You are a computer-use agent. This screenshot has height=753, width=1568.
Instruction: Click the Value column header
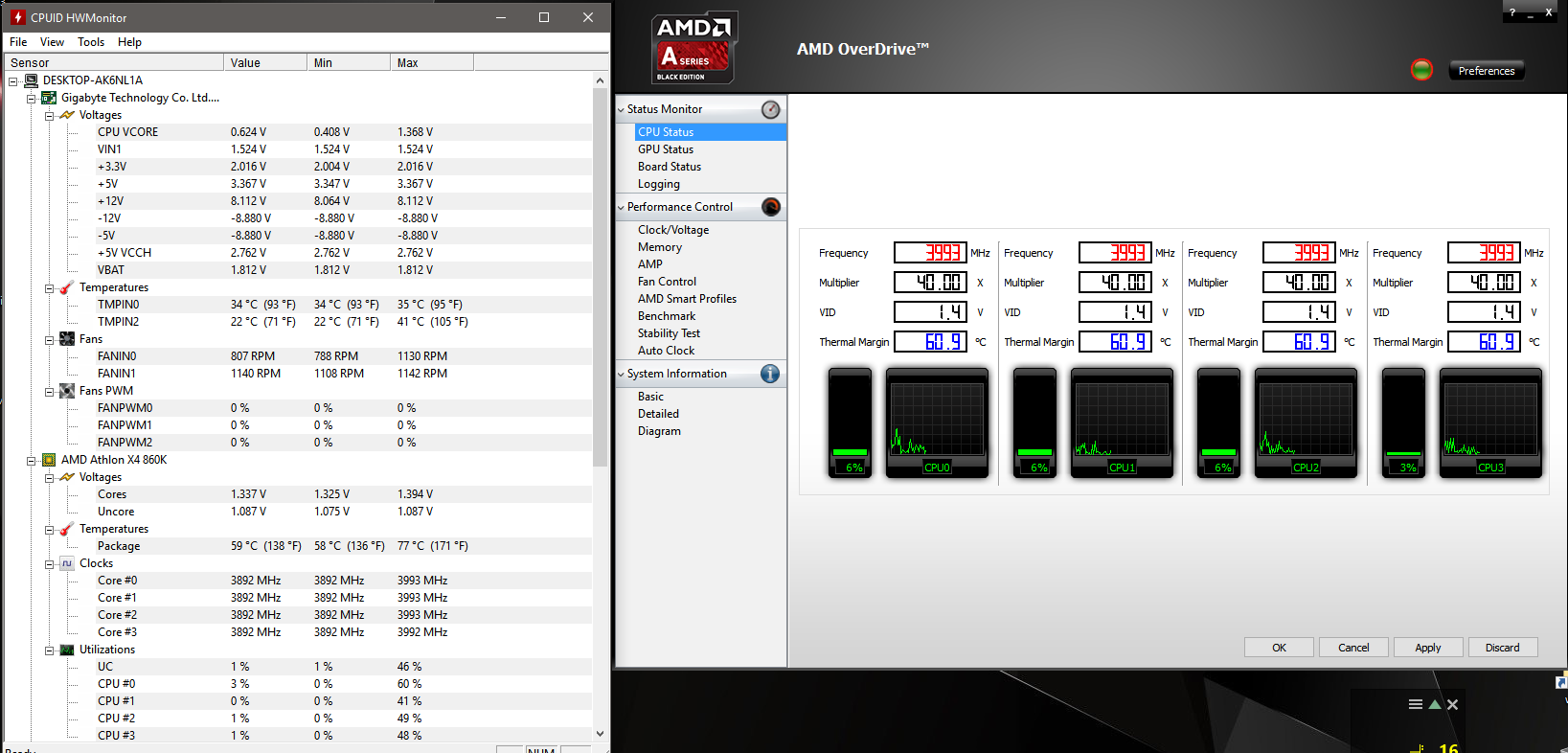[x=265, y=63]
